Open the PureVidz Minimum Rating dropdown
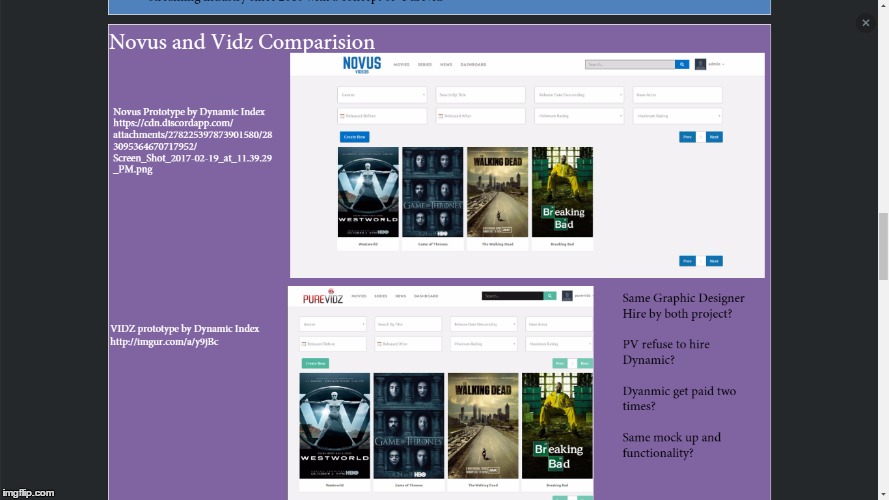Viewport: 889px width, 500px height. tap(484, 344)
